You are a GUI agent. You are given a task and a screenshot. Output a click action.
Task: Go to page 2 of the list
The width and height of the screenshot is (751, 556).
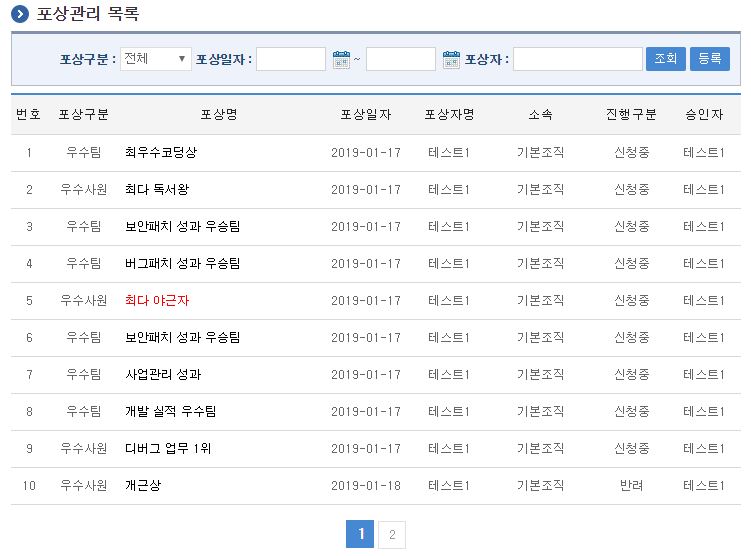pos(392,535)
